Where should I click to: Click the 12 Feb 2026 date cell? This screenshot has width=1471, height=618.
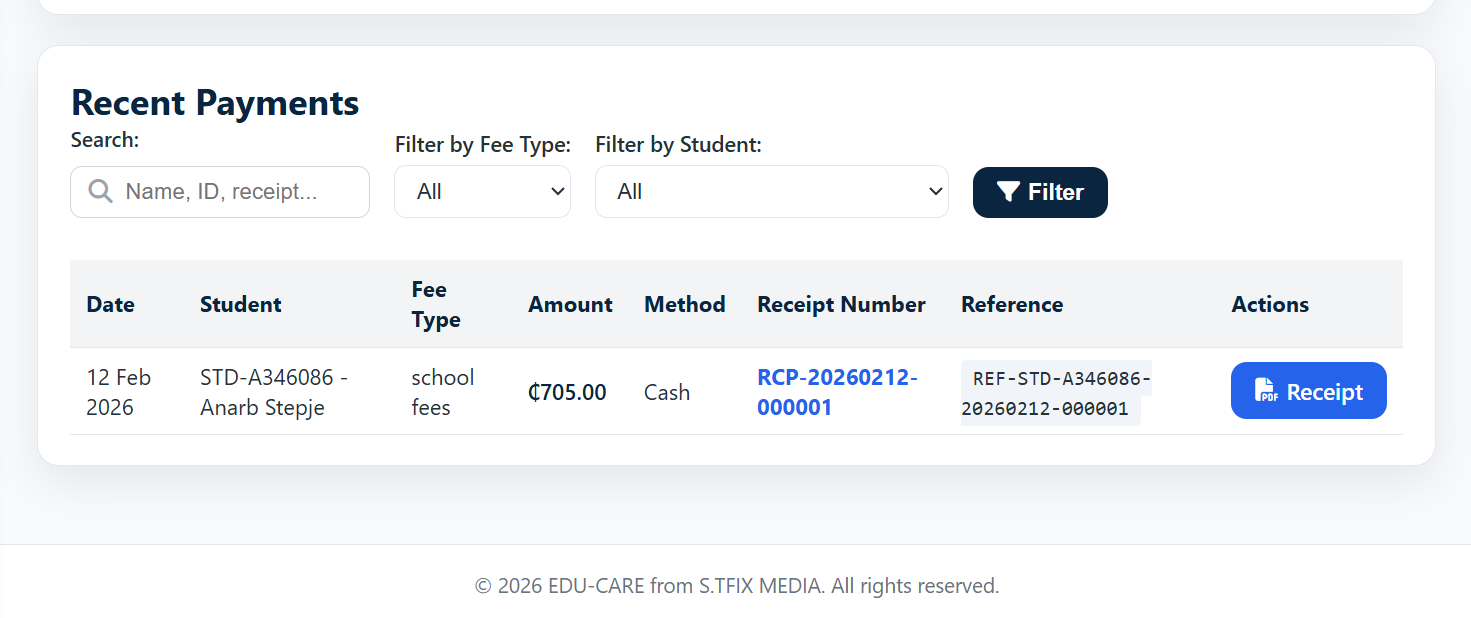pos(118,392)
